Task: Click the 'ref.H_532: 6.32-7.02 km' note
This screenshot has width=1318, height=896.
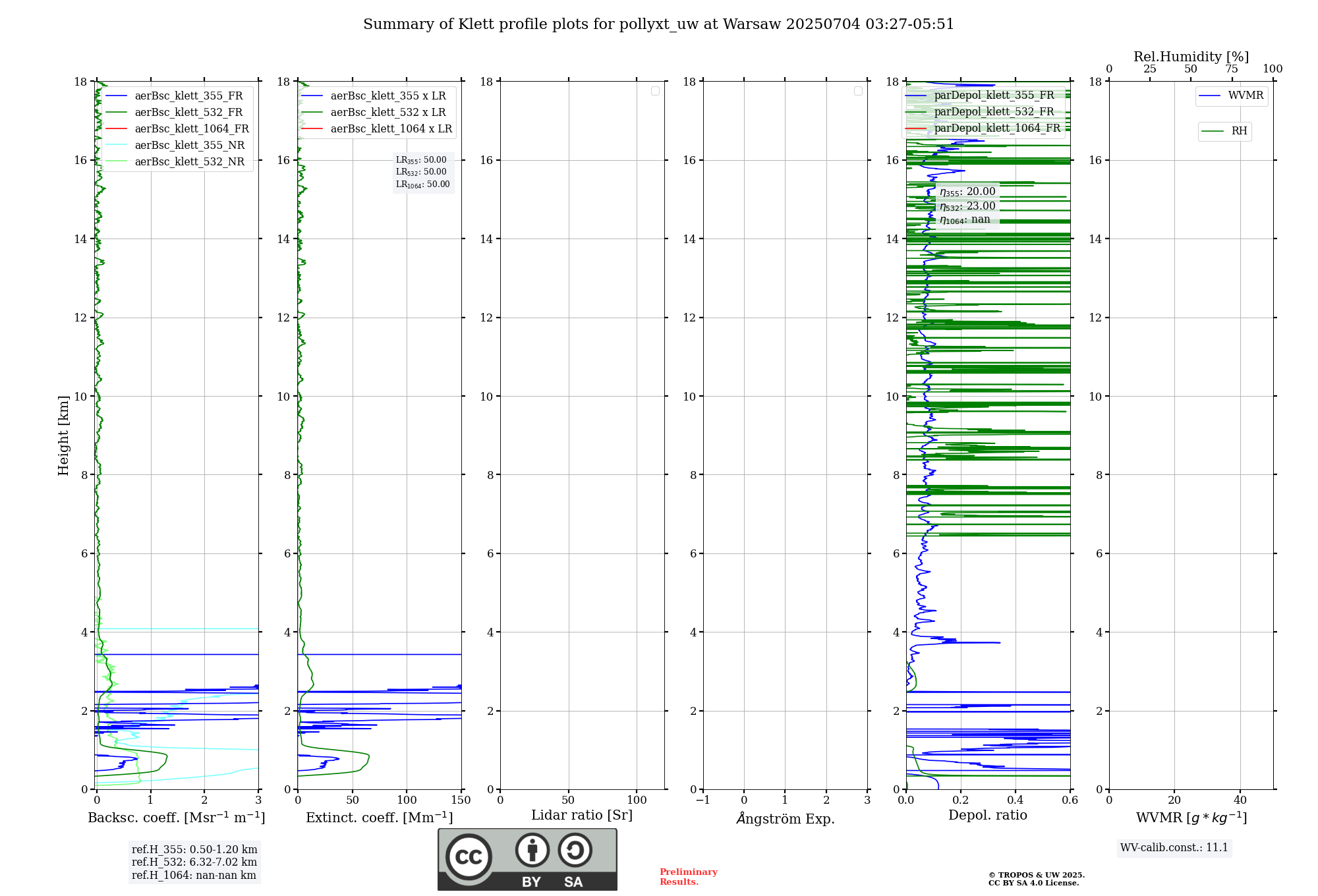Action: [x=194, y=862]
